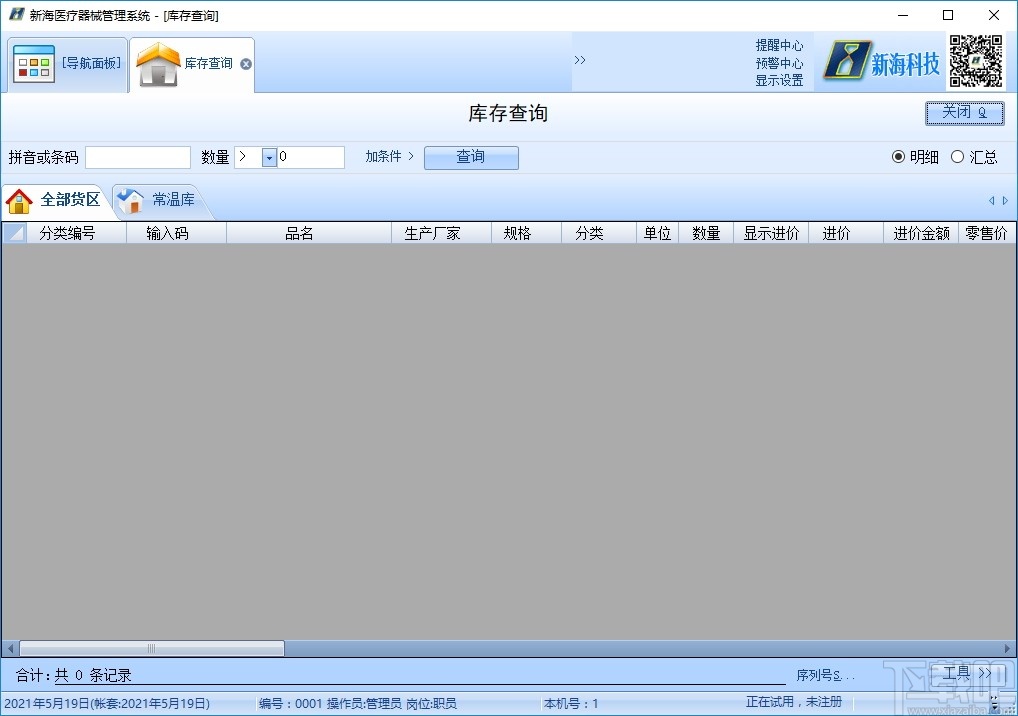Expand the collapsed toolbar with the >> chevron

click(x=580, y=59)
